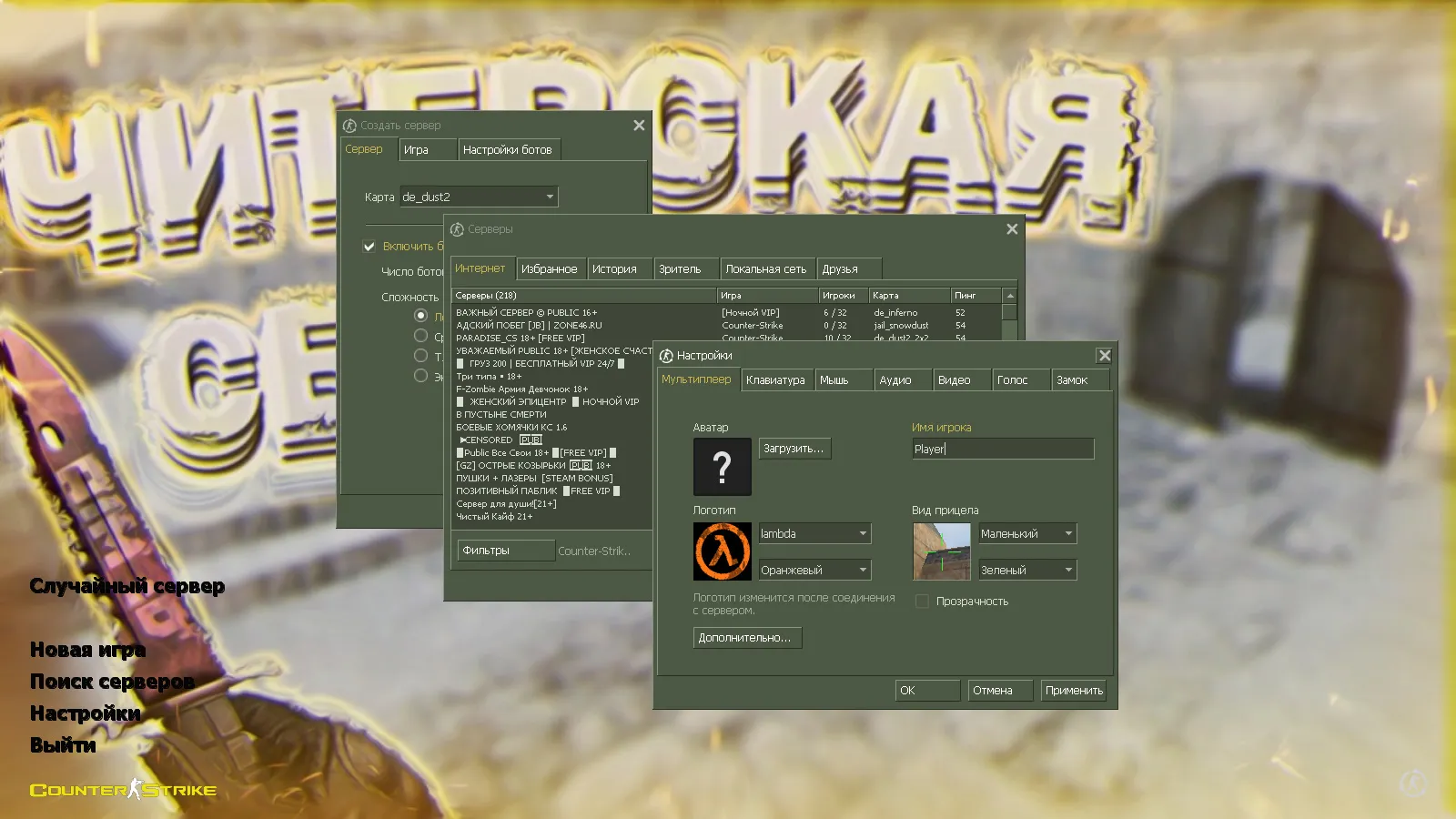Enable the Прозрачность option
This screenshot has height=819, width=1456.
pos(922,601)
